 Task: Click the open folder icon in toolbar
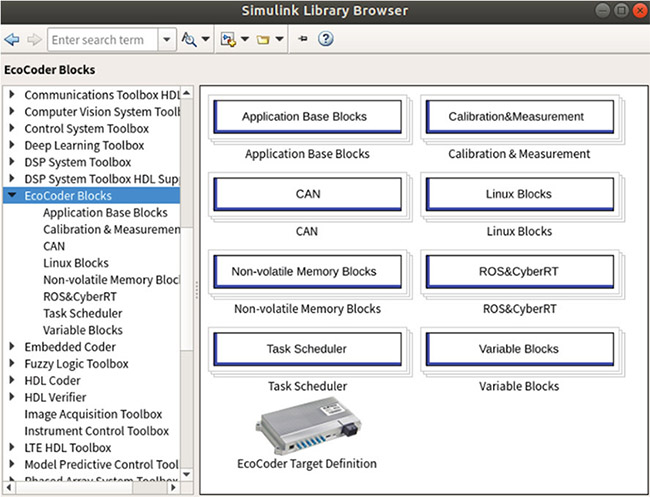pyautogui.click(x=263, y=40)
